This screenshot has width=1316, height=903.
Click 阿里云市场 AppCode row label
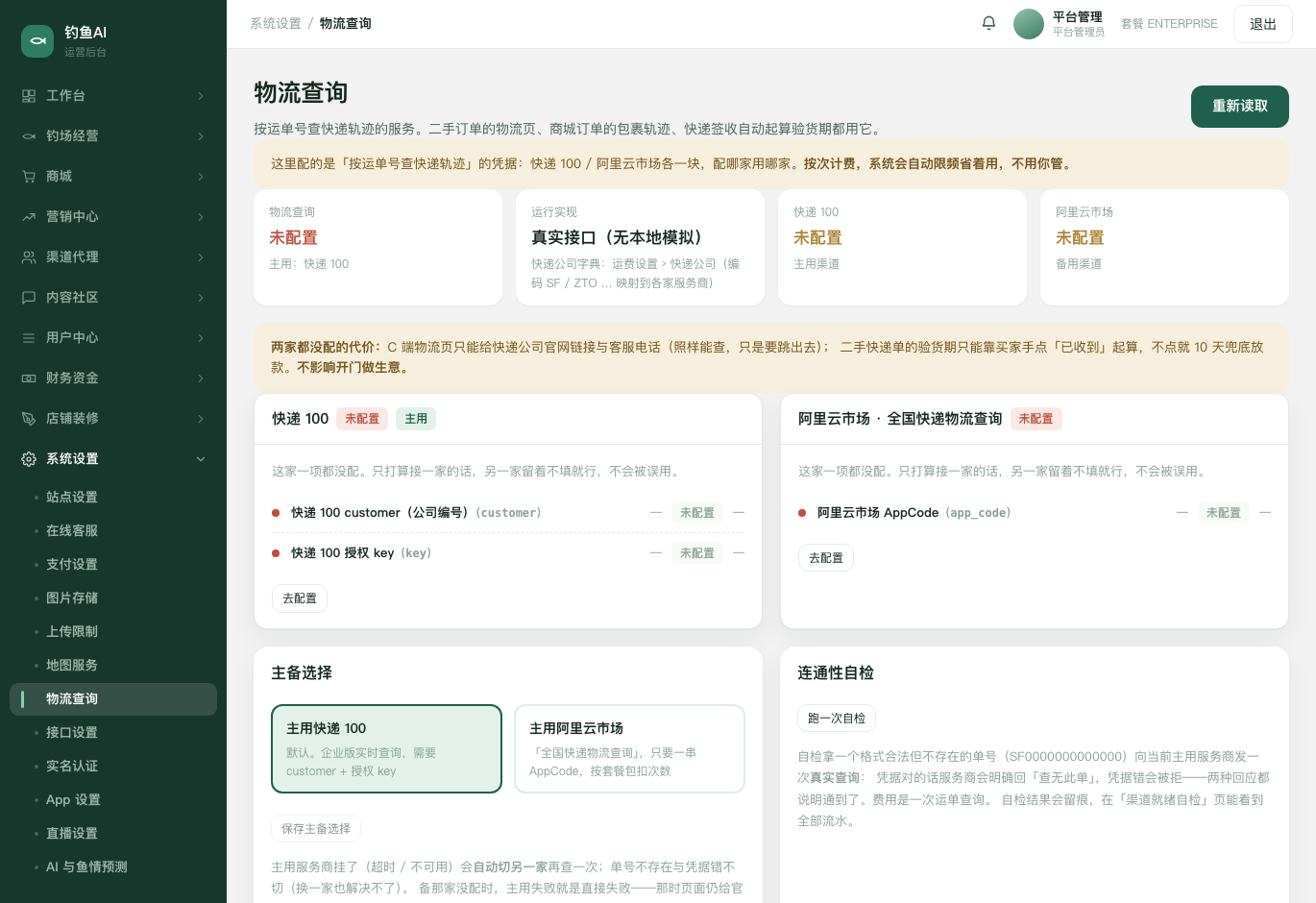click(878, 513)
